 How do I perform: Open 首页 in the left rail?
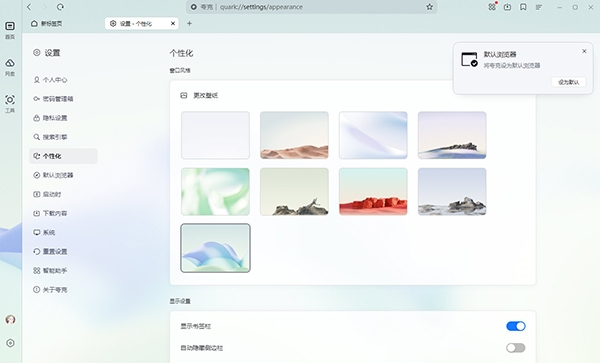click(x=10, y=30)
